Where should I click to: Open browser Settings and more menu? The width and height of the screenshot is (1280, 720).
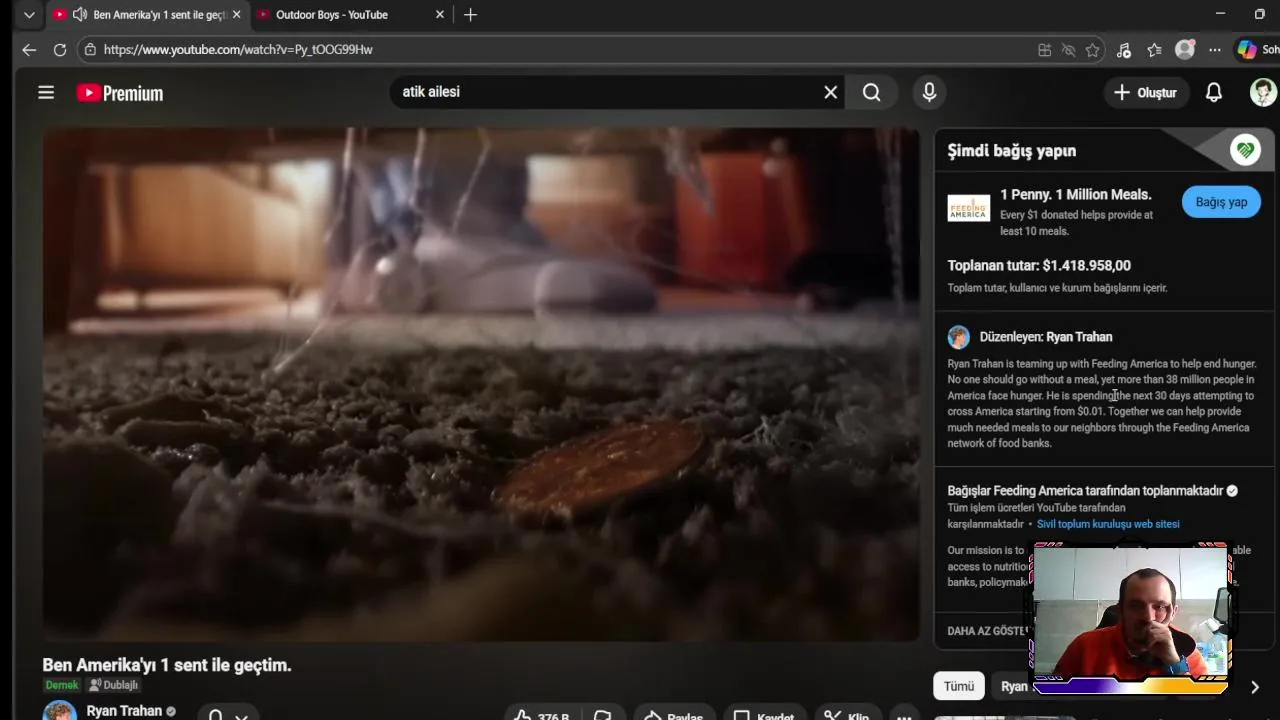(x=1214, y=50)
